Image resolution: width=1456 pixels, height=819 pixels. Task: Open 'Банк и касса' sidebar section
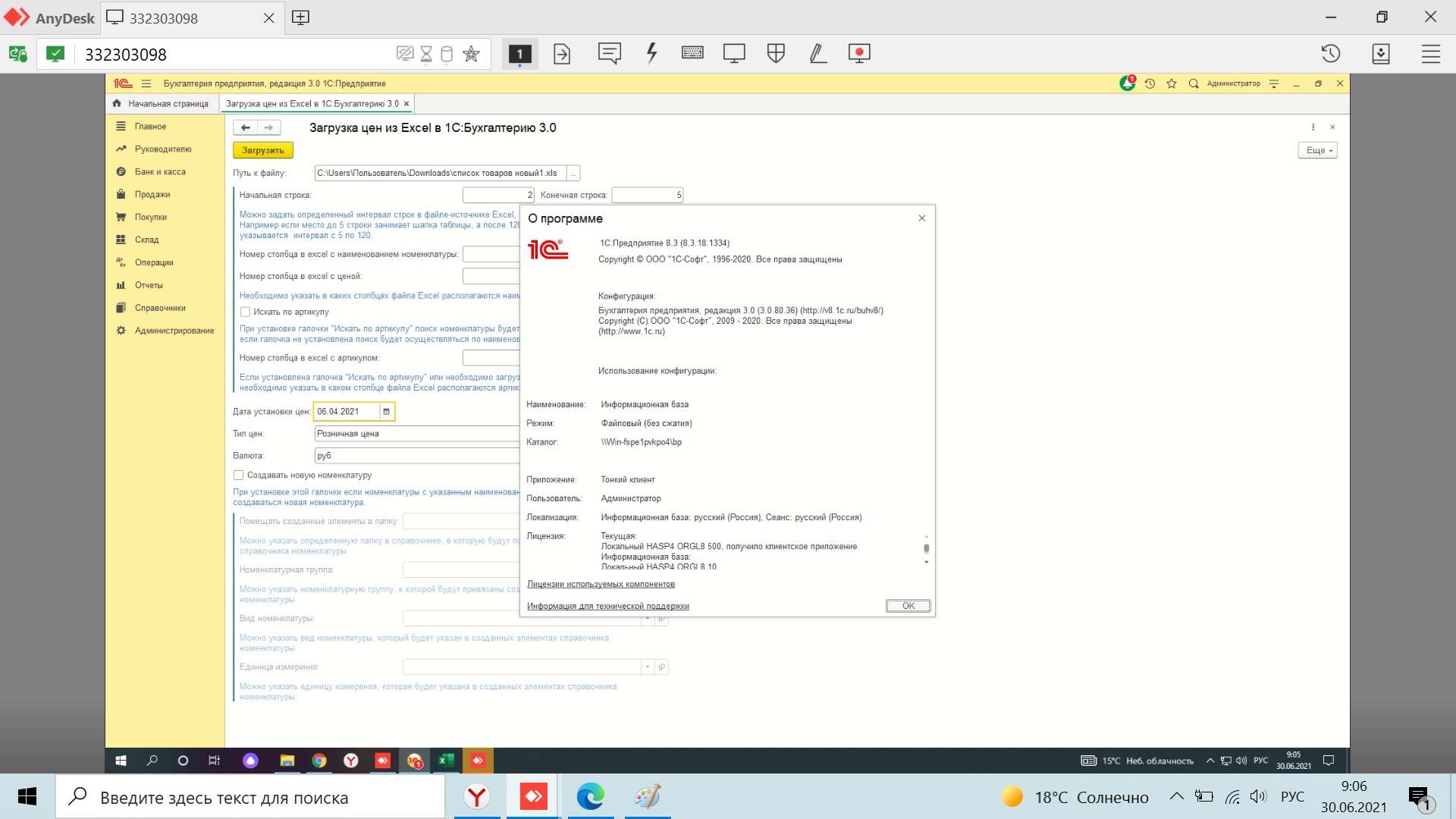click(160, 172)
